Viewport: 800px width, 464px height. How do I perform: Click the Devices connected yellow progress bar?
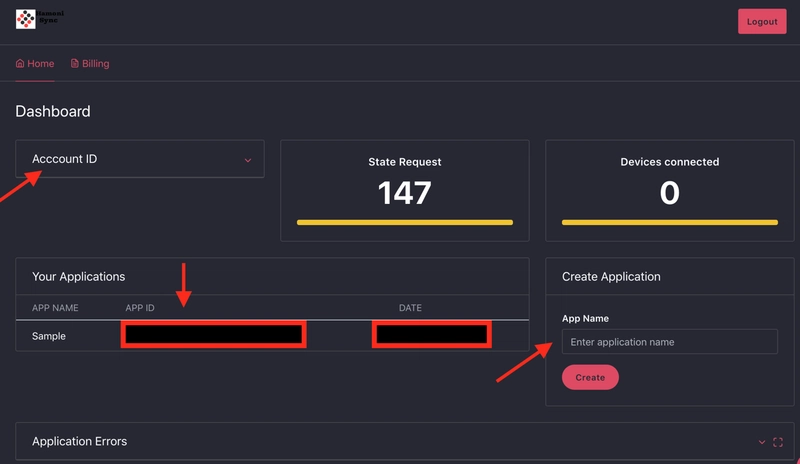point(669,222)
